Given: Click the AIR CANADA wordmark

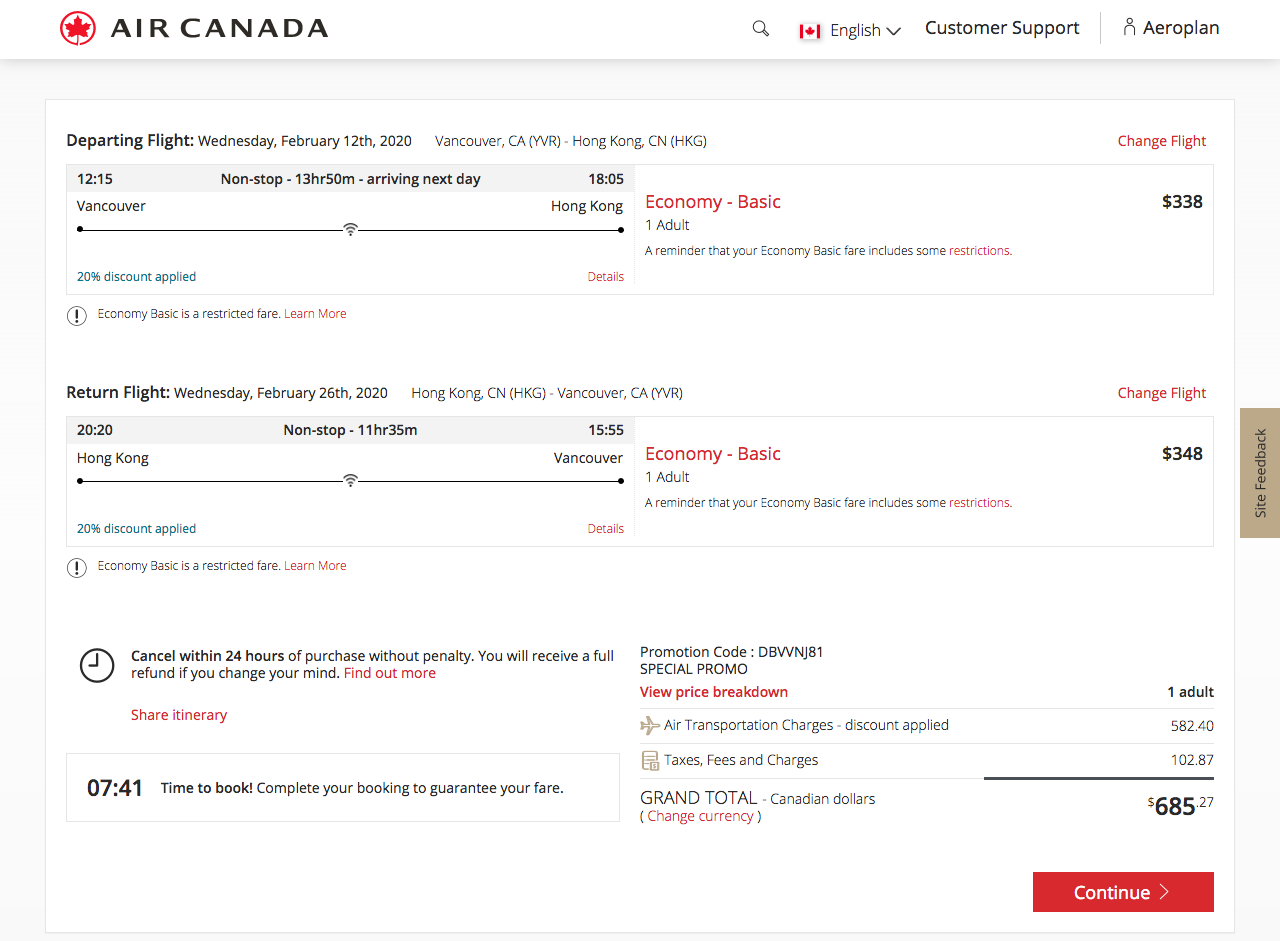Looking at the screenshot, I should tap(219, 28).
